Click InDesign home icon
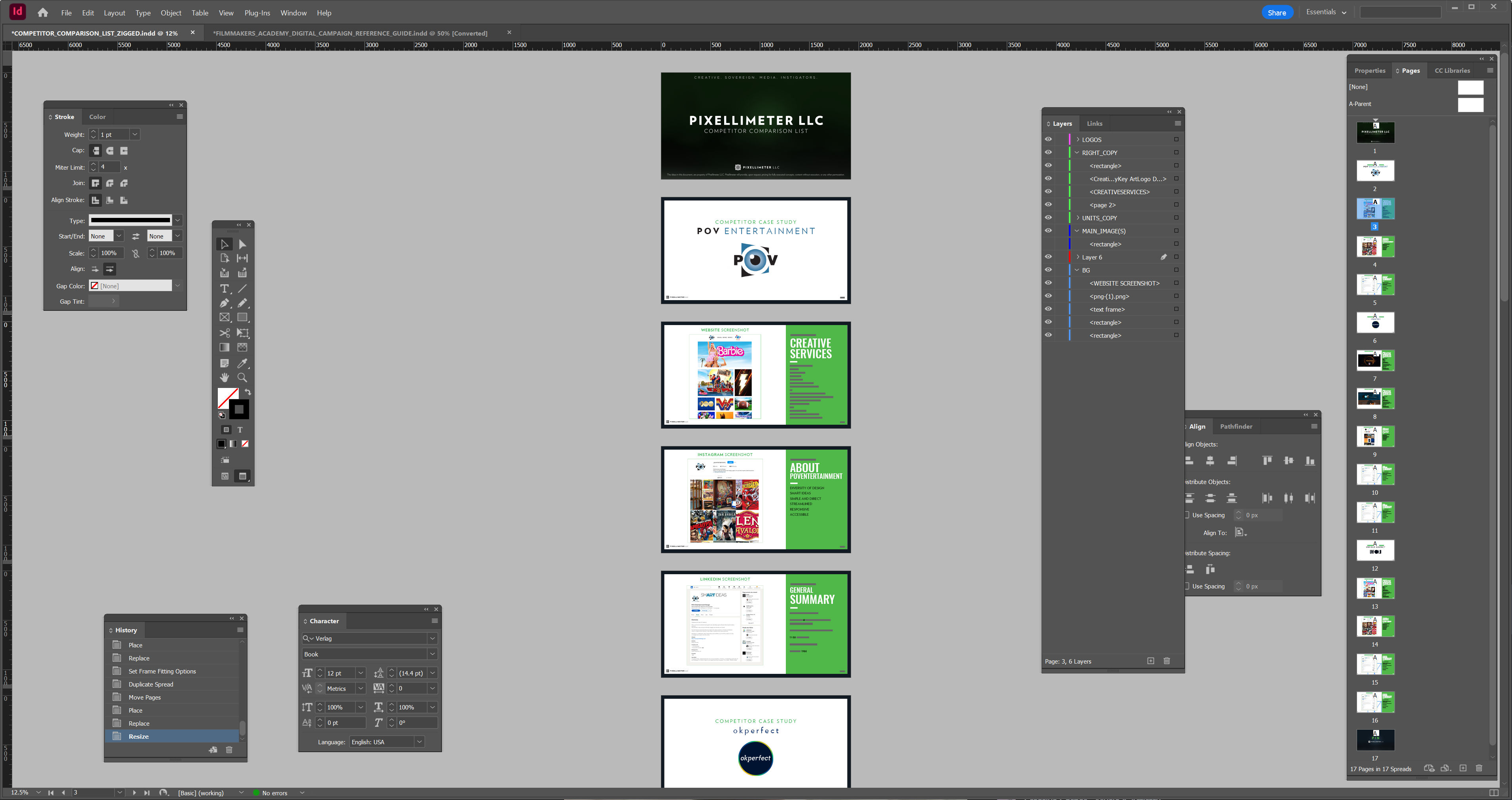Viewport: 1512px width, 800px height. 43,12
